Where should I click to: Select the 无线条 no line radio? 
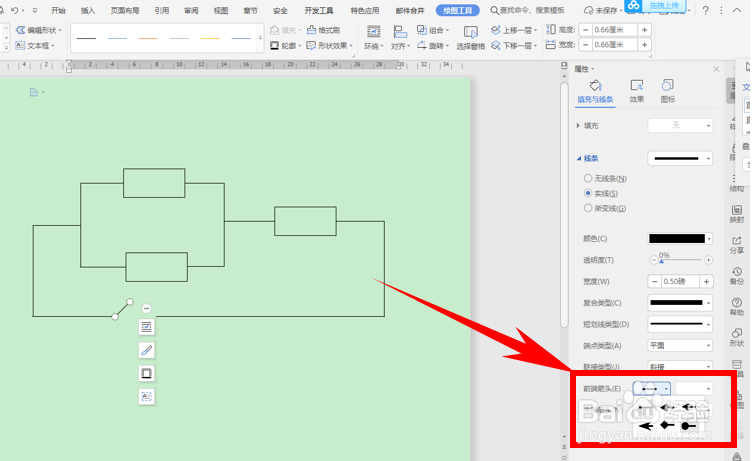pyautogui.click(x=588, y=178)
